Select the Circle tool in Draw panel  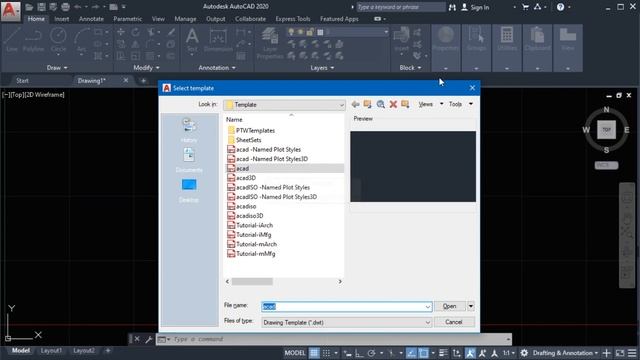[x=58, y=40]
